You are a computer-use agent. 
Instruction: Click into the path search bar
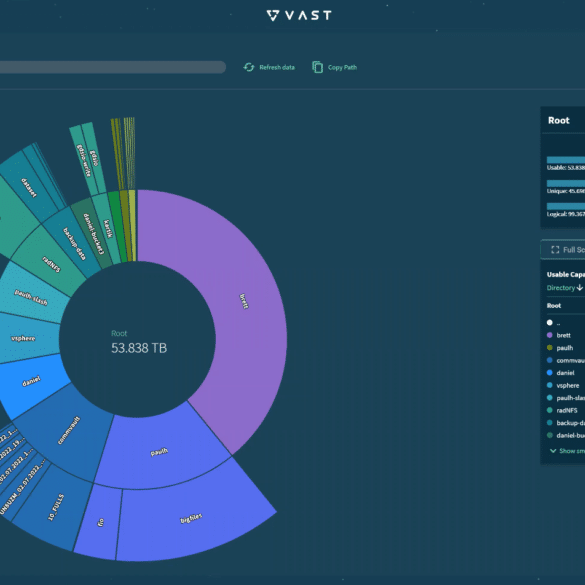(x=113, y=67)
